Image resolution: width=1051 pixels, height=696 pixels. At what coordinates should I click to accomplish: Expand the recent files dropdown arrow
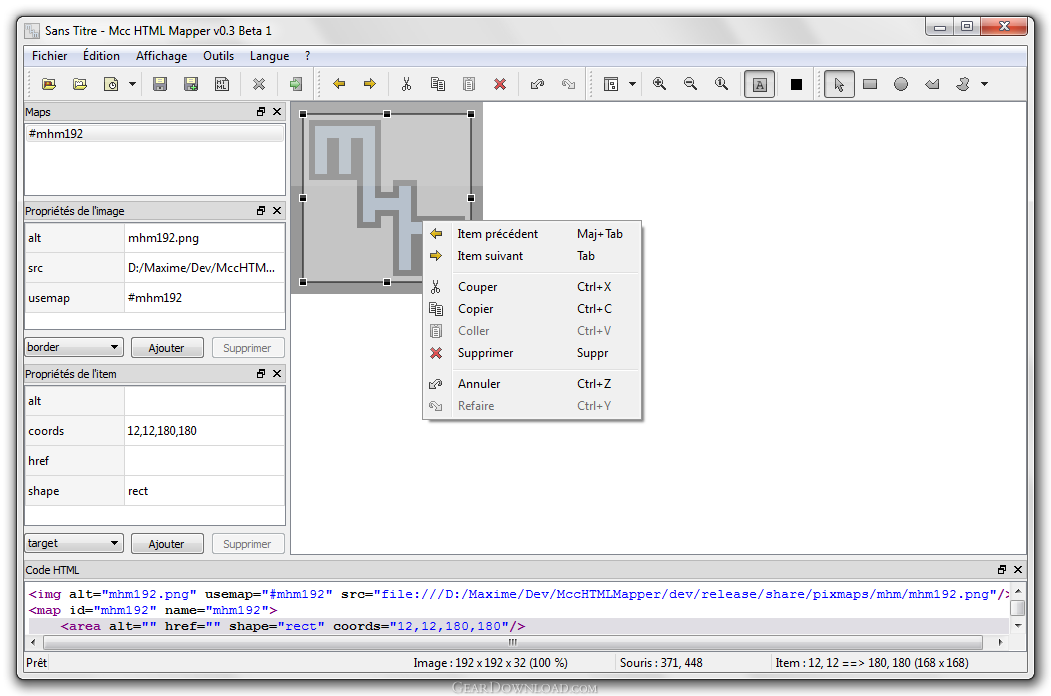[x=132, y=84]
